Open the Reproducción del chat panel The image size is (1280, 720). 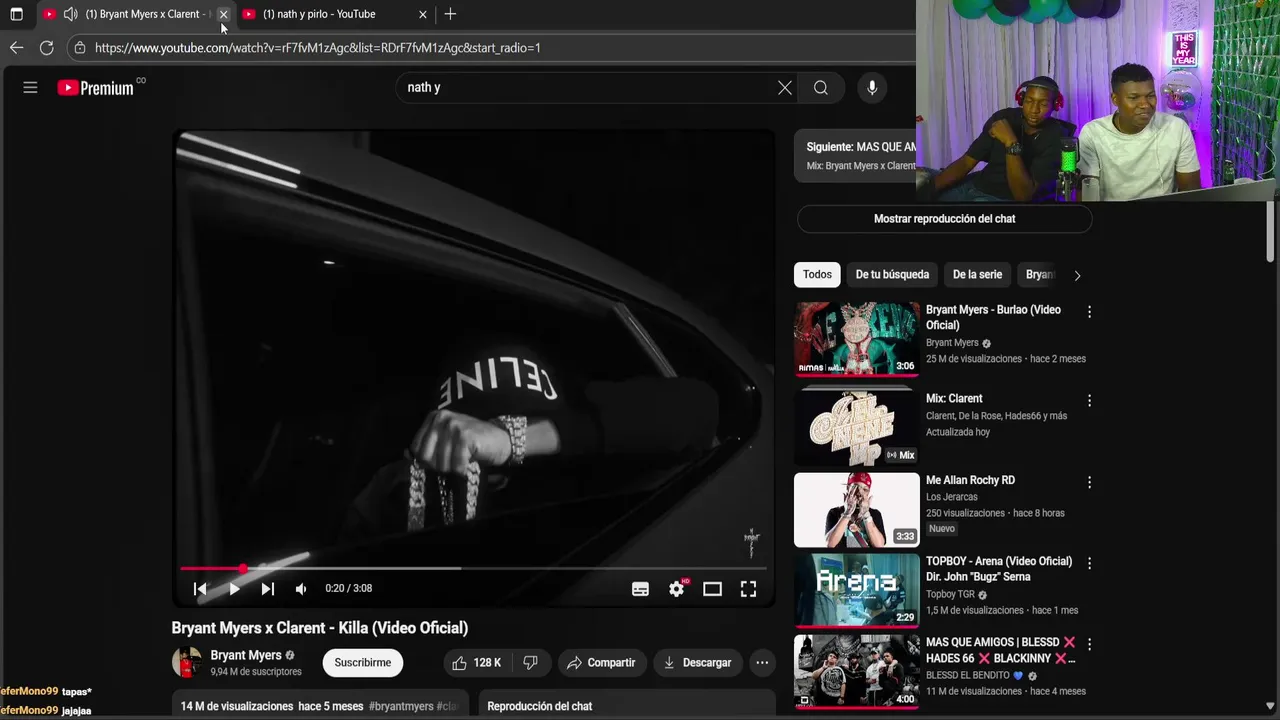coord(627,704)
